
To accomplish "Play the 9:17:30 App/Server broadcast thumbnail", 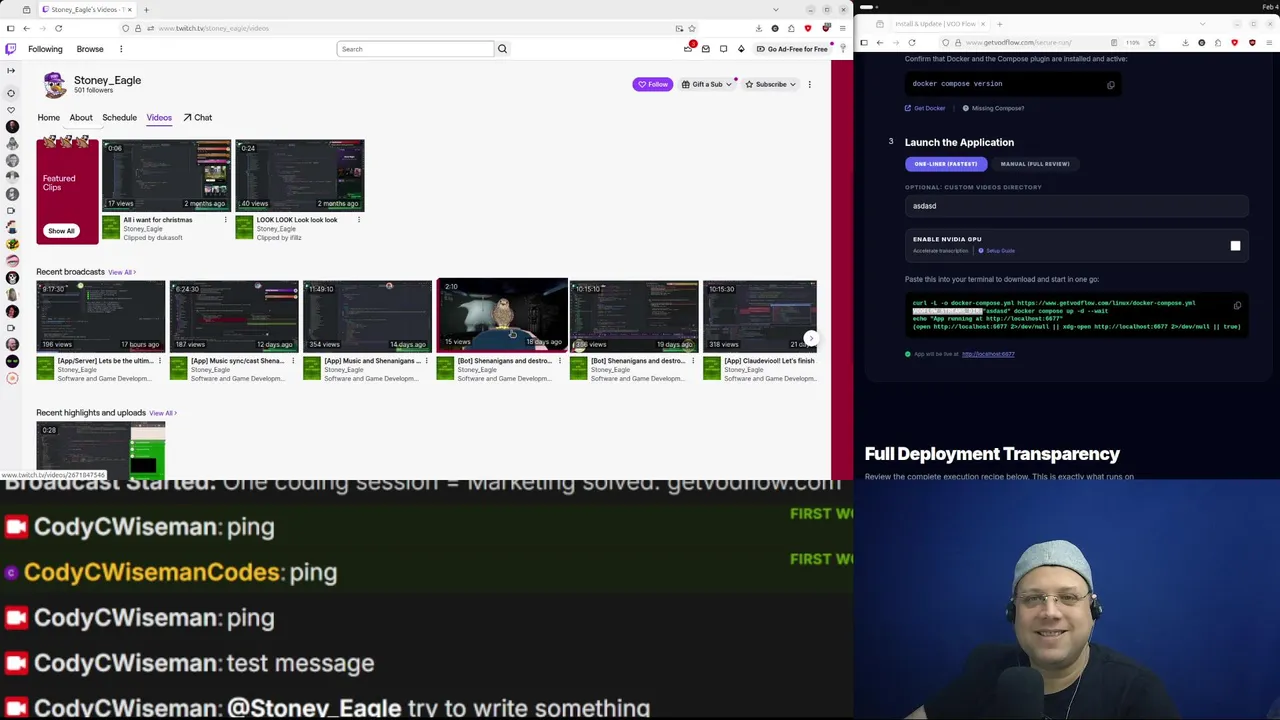I will [101, 317].
